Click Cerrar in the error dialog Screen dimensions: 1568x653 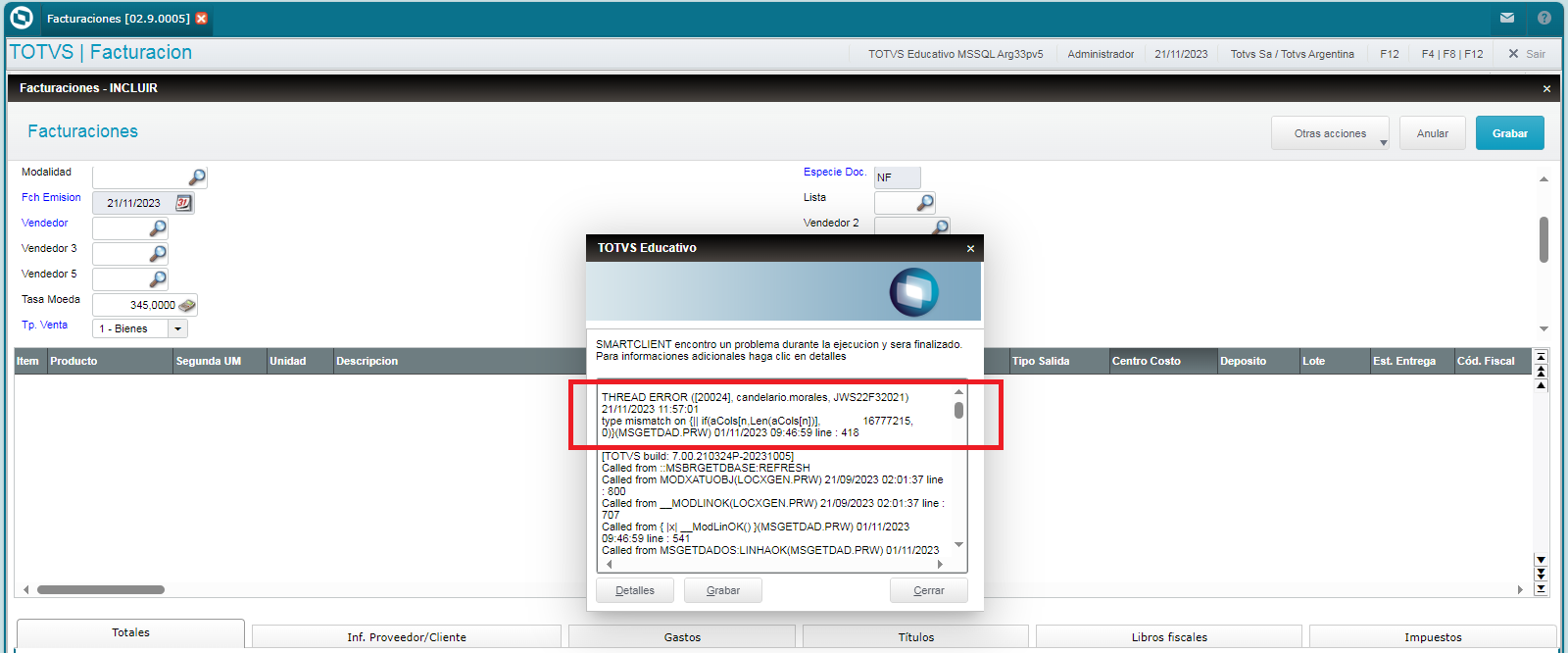(929, 590)
